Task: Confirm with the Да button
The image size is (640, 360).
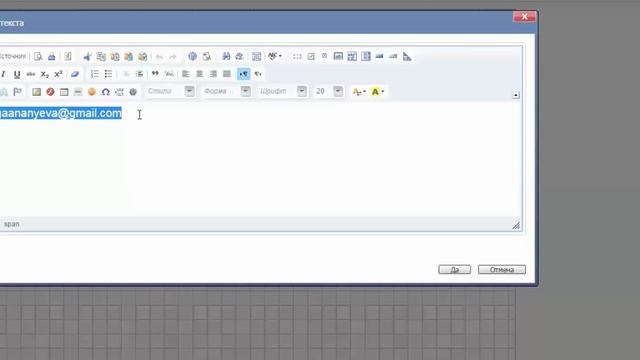Action: pyautogui.click(x=455, y=269)
